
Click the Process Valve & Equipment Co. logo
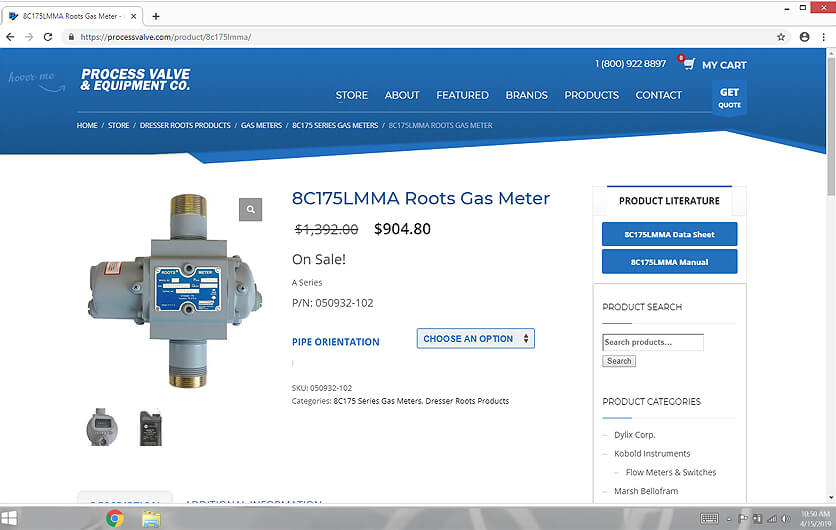[x=135, y=79]
